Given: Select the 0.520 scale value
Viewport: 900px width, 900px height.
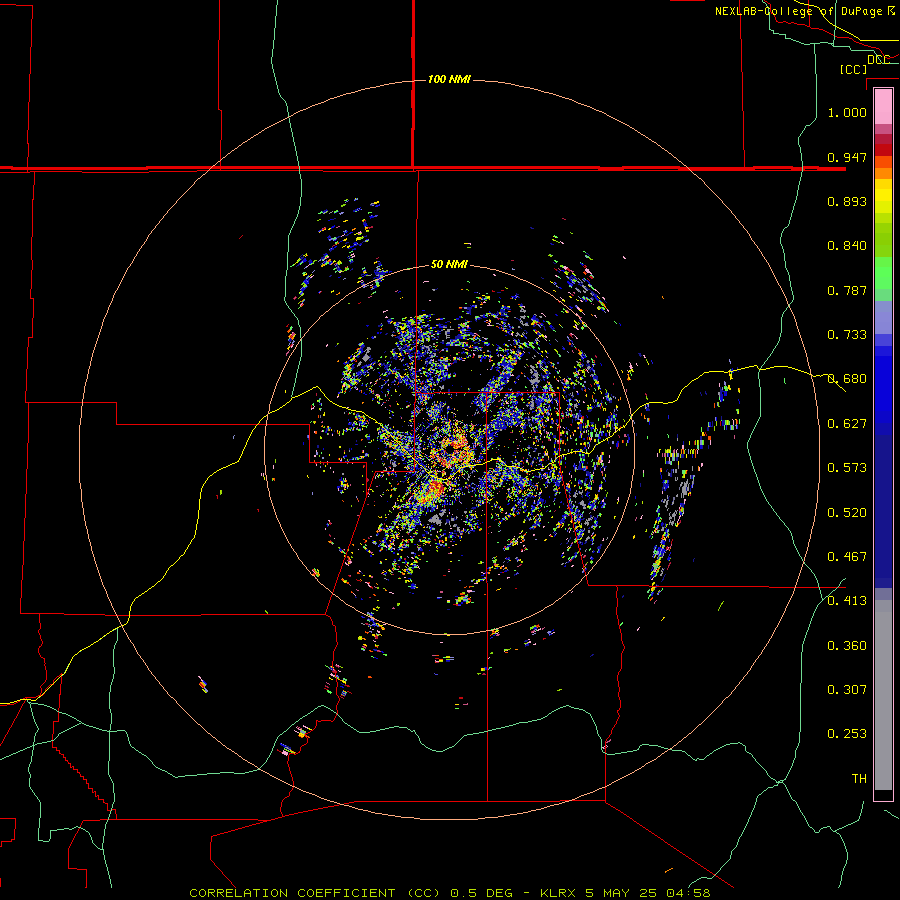Looking at the screenshot, I should tap(847, 513).
